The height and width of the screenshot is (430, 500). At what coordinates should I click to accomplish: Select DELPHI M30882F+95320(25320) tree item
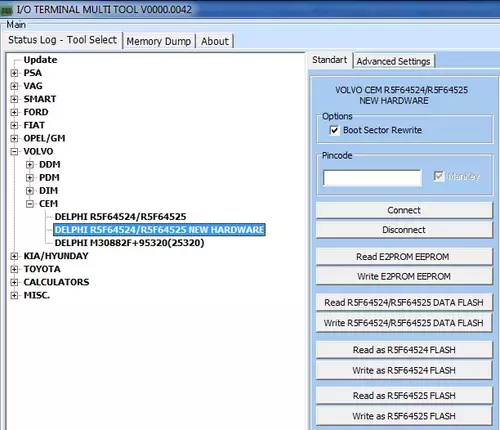pyautogui.click(x=129, y=243)
